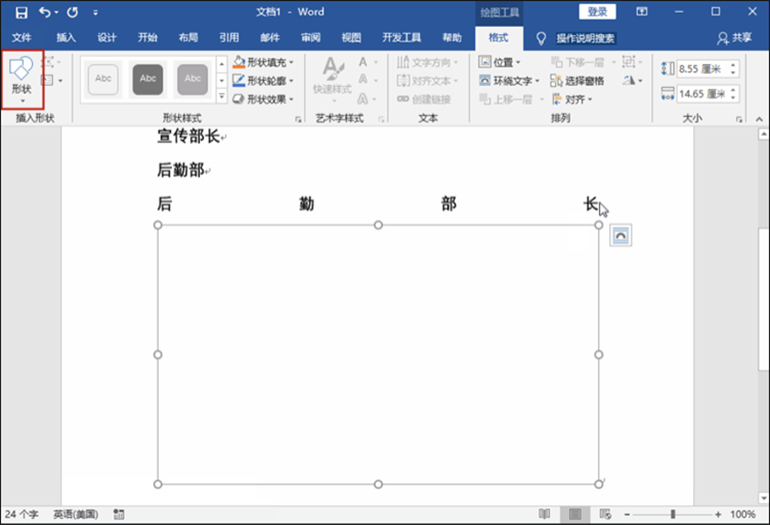This screenshot has height=525, width=770.
Task: Apply the dark gray Abc shape style
Action: click(148, 79)
